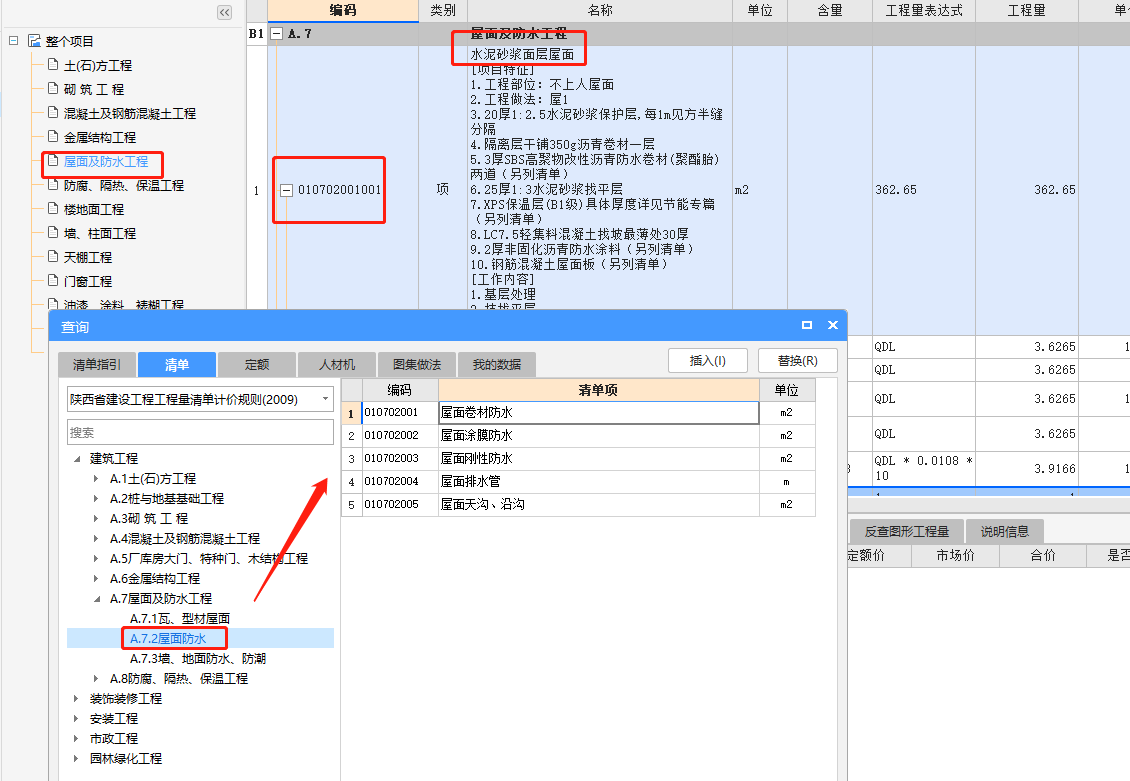The width and height of the screenshot is (1130, 781).
Task: Expand A.6金属结构工程 node
Action: point(97,579)
